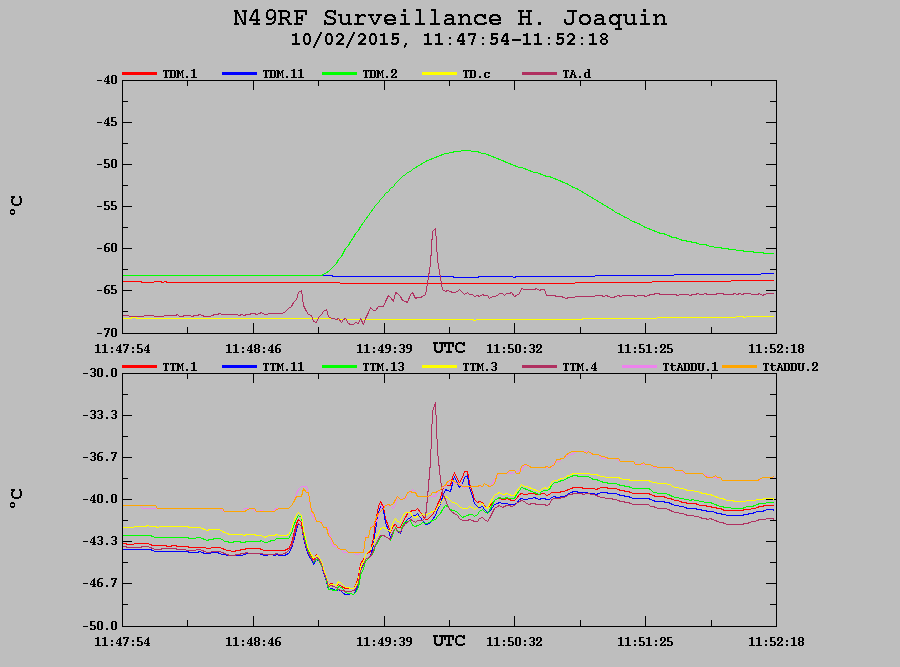Screen dimensions: 900x667
Task: Click lower chart's 11:51:25 time label
Action: (x=645, y=642)
